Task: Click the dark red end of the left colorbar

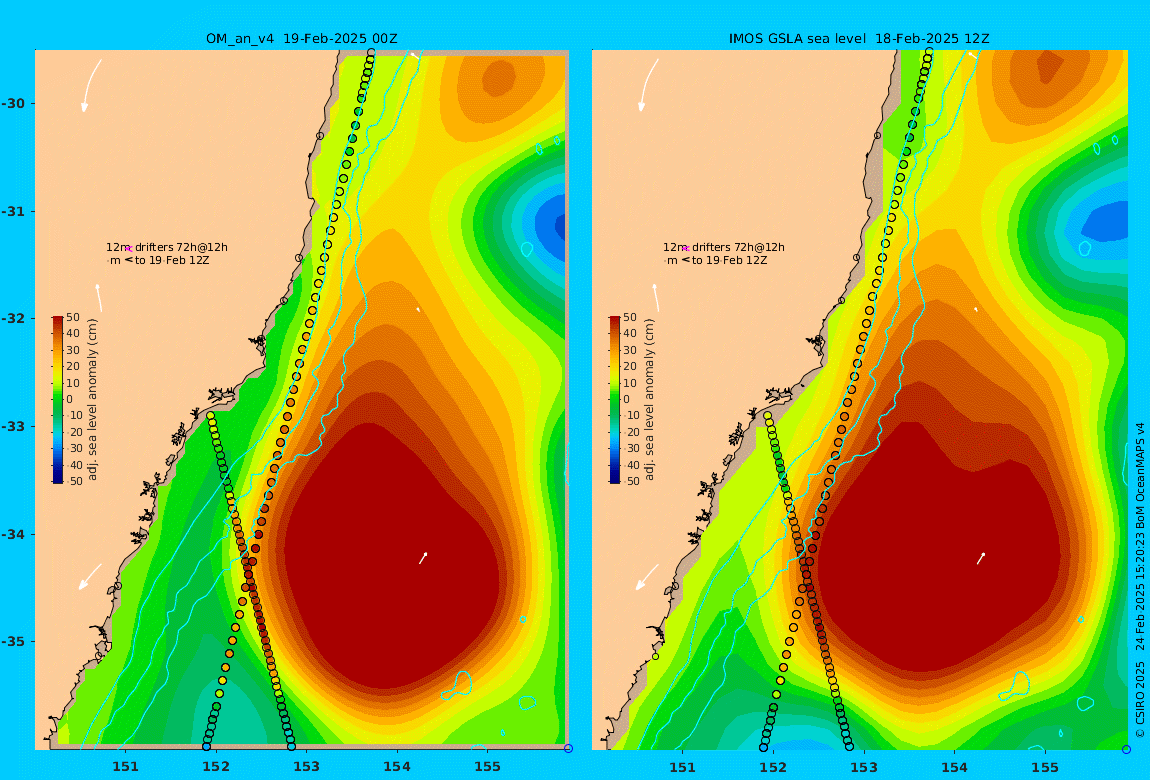Action: click(58, 321)
